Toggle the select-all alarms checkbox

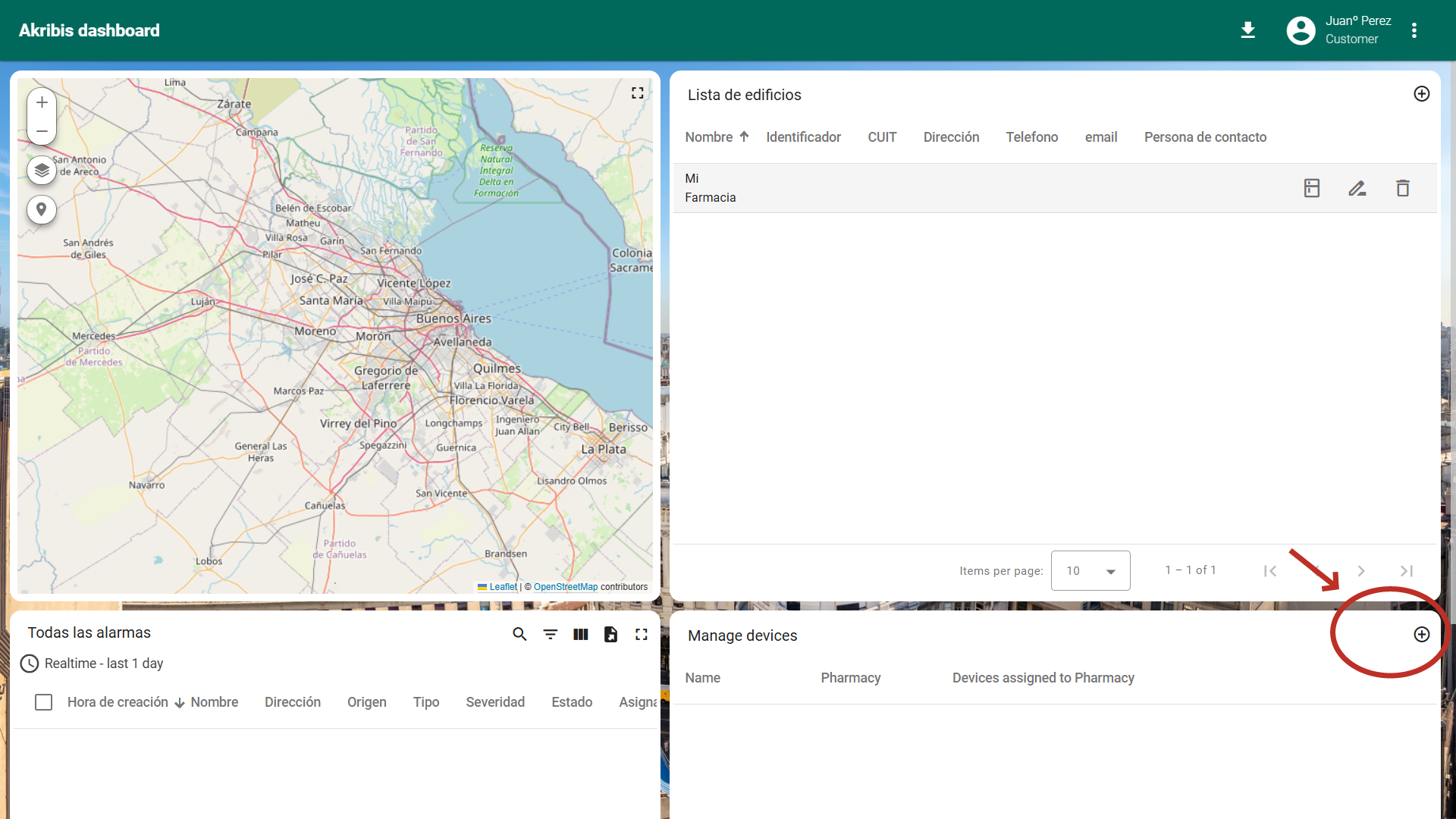(44, 702)
